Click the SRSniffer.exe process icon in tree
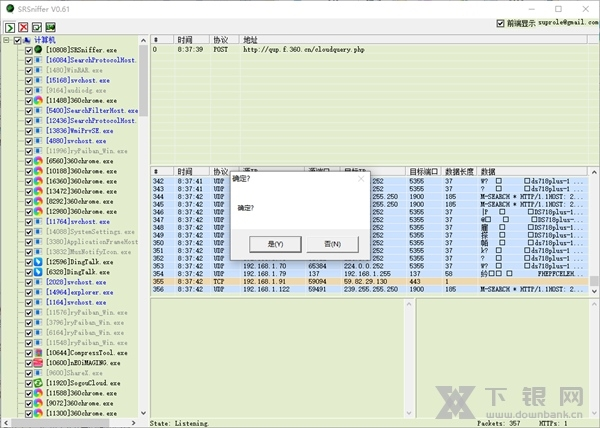Image resolution: width=600 pixels, height=428 pixels. [38, 49]
